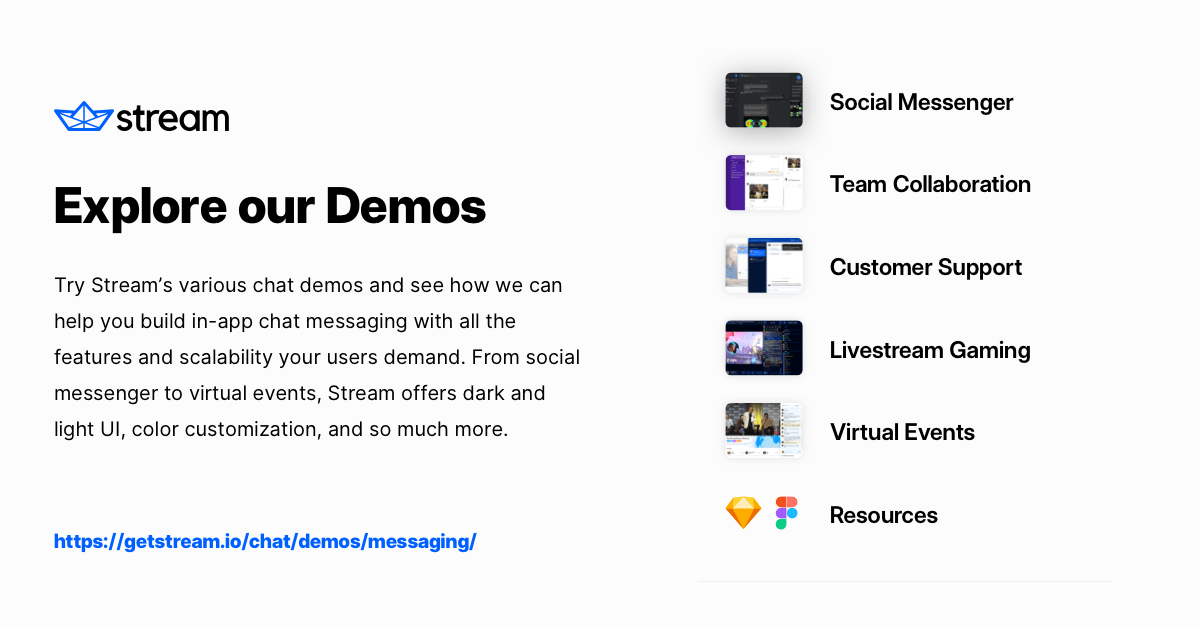Open the Resources label
The width and height of the screenshot is (1200, 627).
click(884, 515)
